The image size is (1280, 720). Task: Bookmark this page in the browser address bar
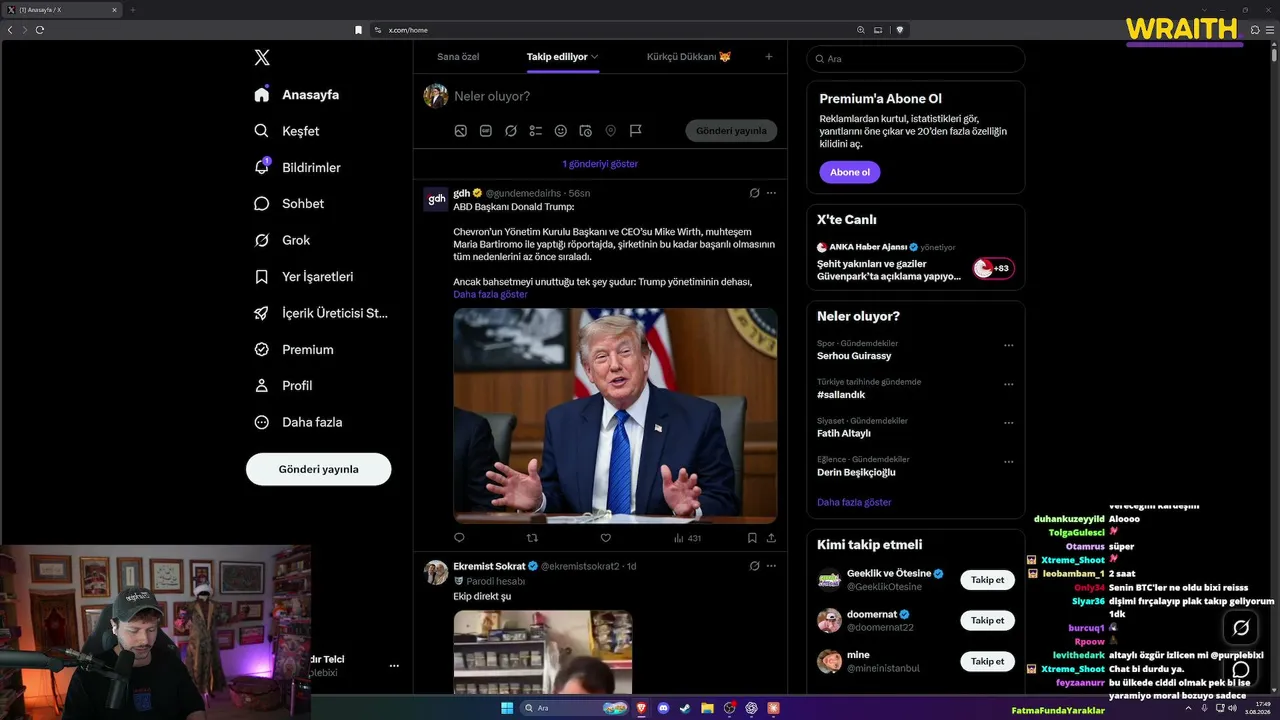pyautogui.click(x=358, y=30)
